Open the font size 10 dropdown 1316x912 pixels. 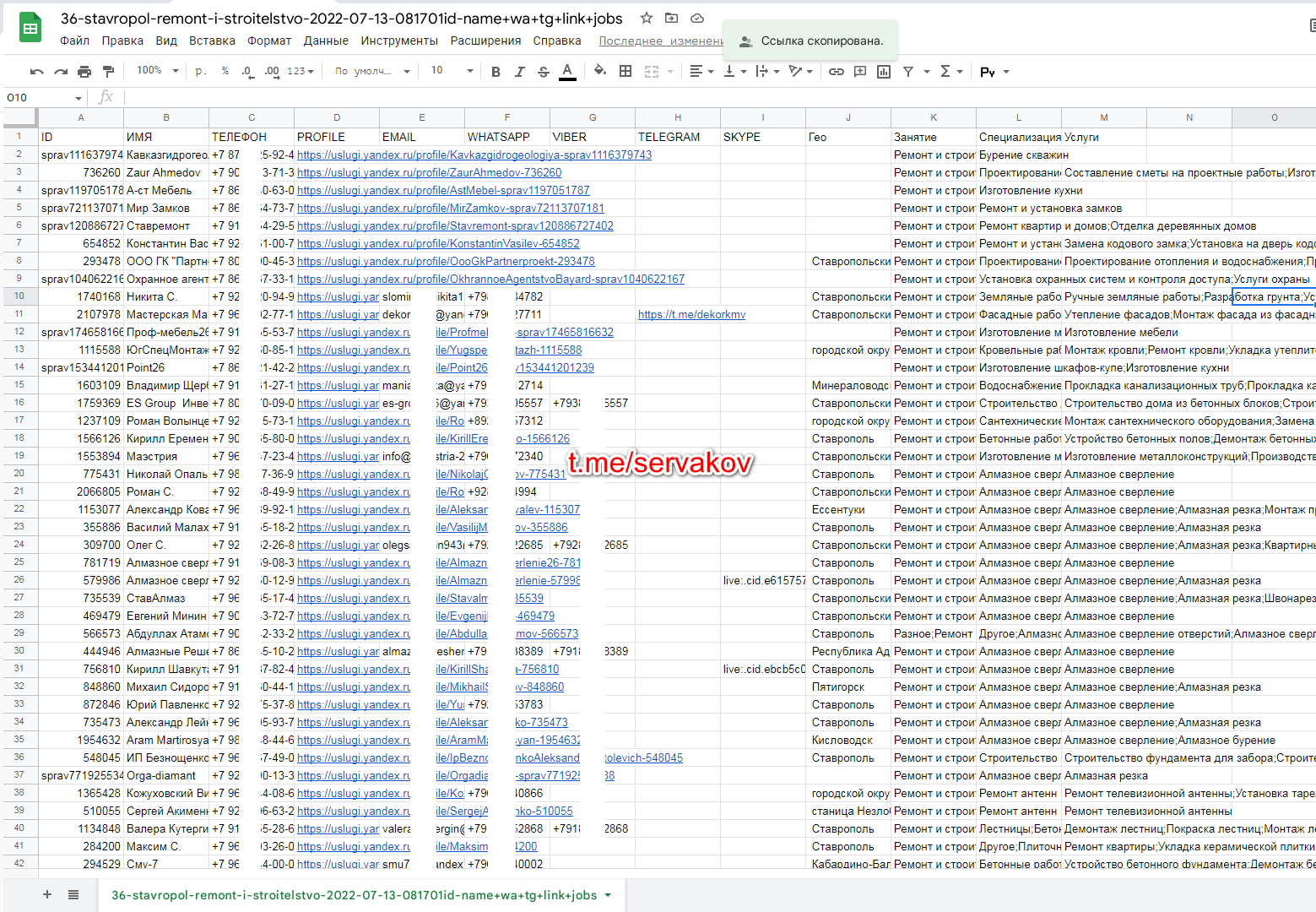(452, 71)
